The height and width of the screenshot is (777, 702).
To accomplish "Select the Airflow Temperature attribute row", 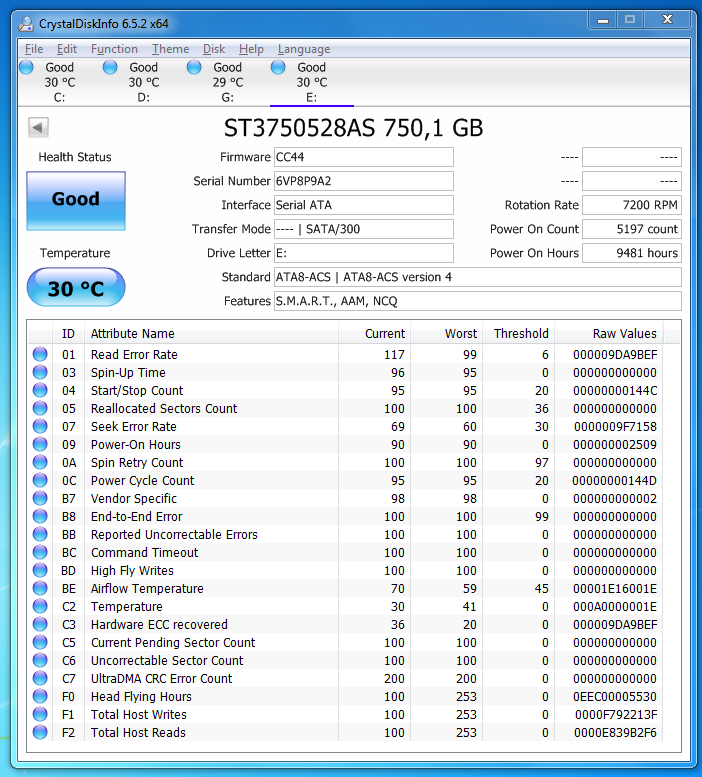I will point(147,588).
